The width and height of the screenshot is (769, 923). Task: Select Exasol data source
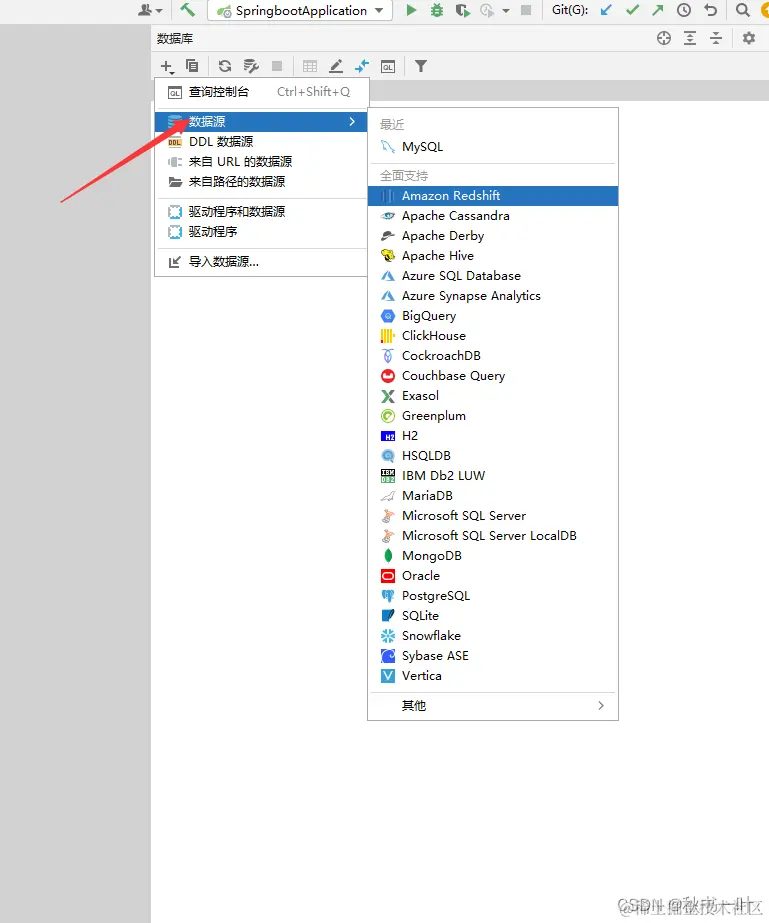(x=493, y=396)
